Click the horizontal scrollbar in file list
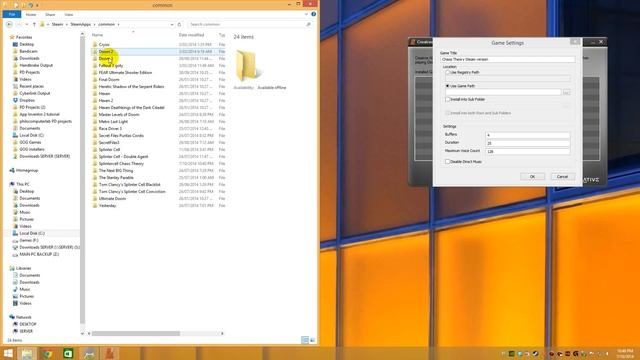 [136, 333]
